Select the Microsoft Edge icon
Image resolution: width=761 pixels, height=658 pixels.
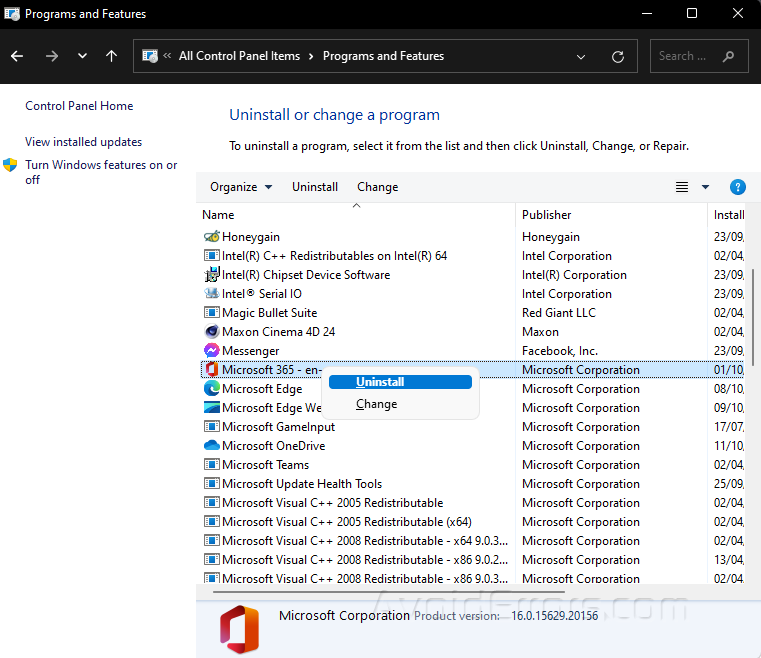[x=211, y=389]
